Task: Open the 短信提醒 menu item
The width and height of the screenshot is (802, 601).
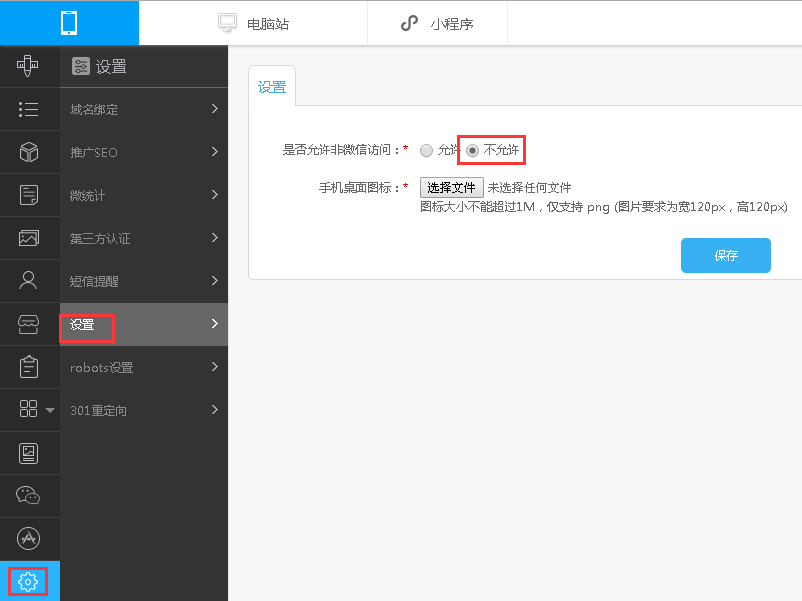Action: click(144, 281)
